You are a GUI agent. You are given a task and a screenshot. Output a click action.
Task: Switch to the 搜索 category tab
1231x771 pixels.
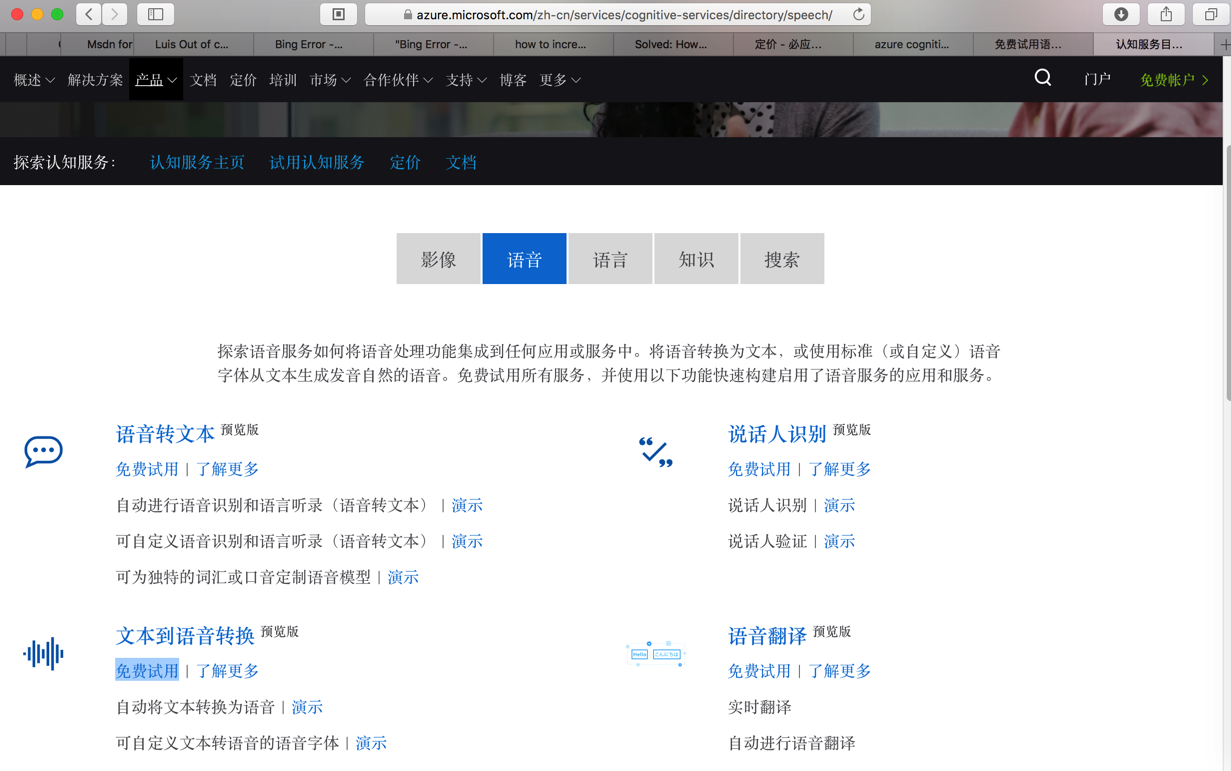pyautogui.click(x=782, y=259)
